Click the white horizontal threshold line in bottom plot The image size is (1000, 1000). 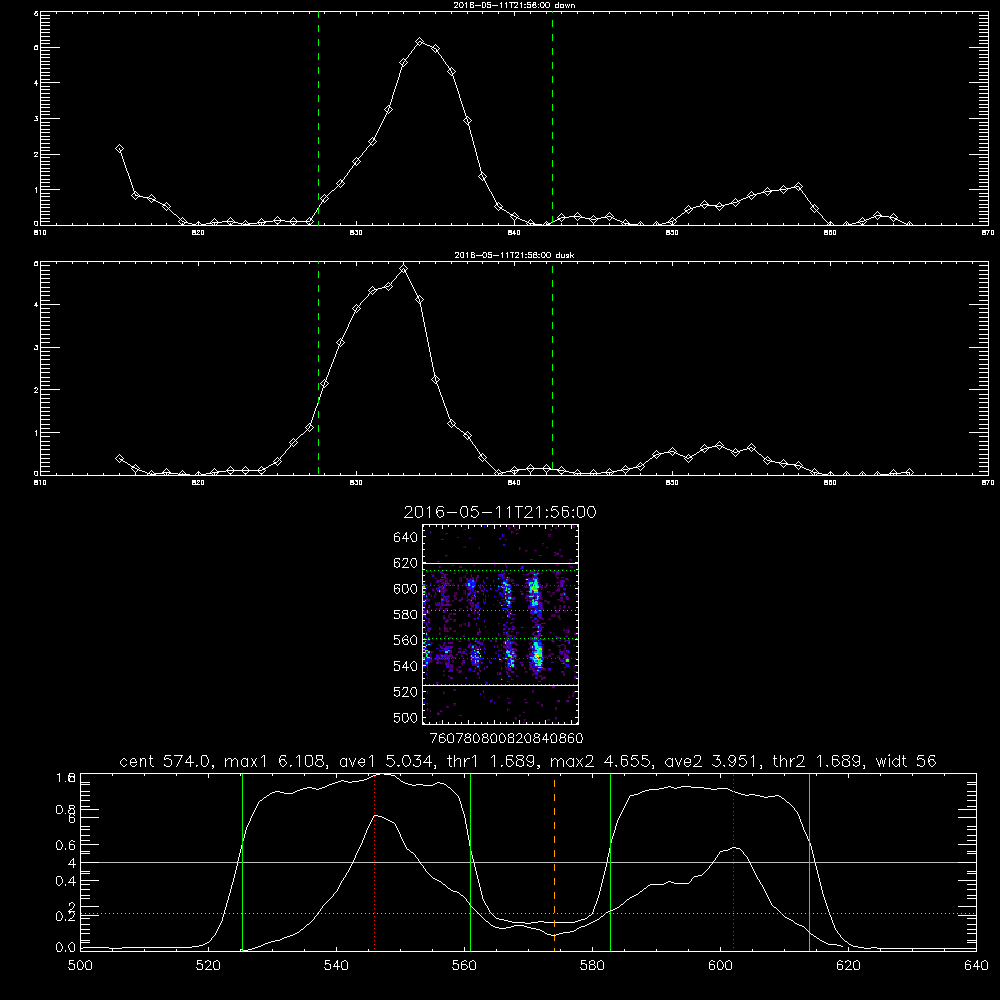point(528,862)
